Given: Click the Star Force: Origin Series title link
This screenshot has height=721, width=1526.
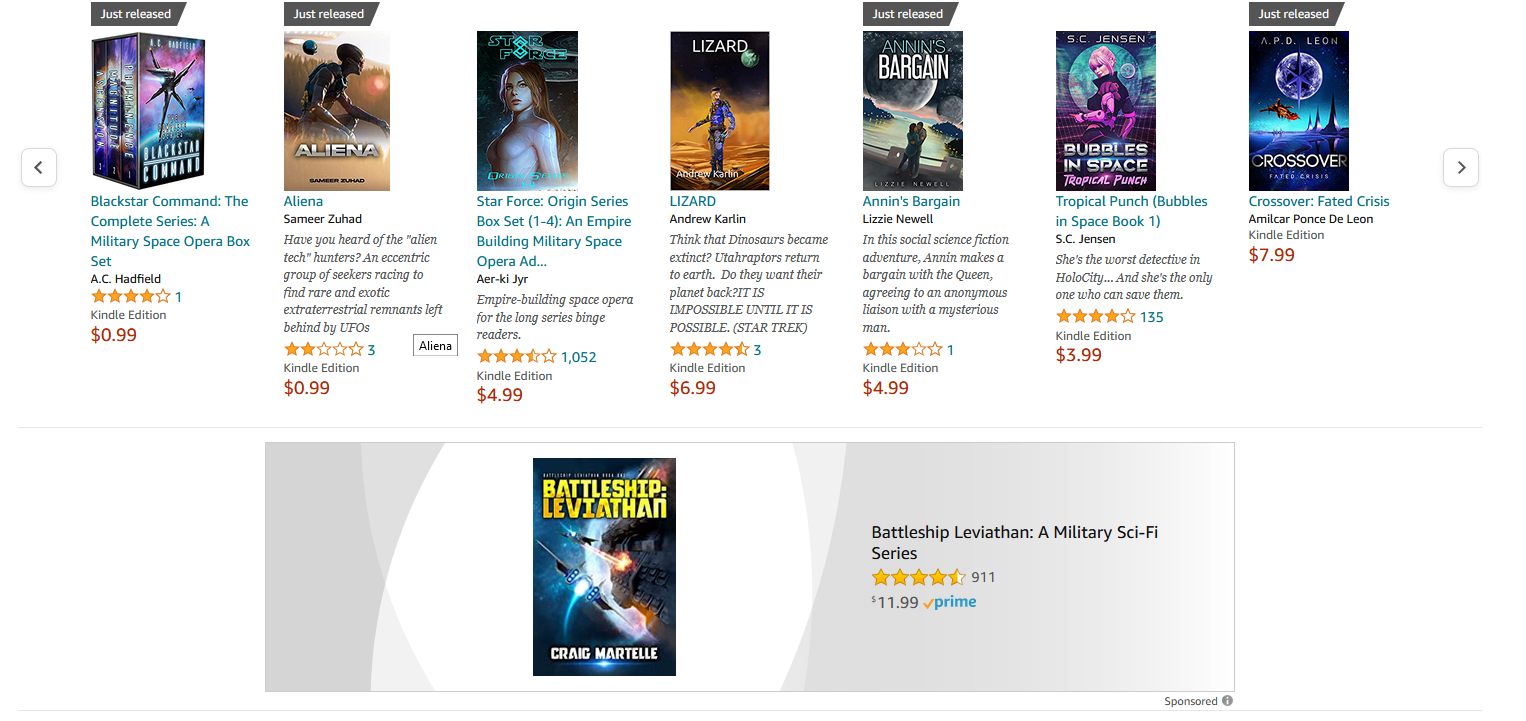Looking at the screenshot, I should 554,231.
